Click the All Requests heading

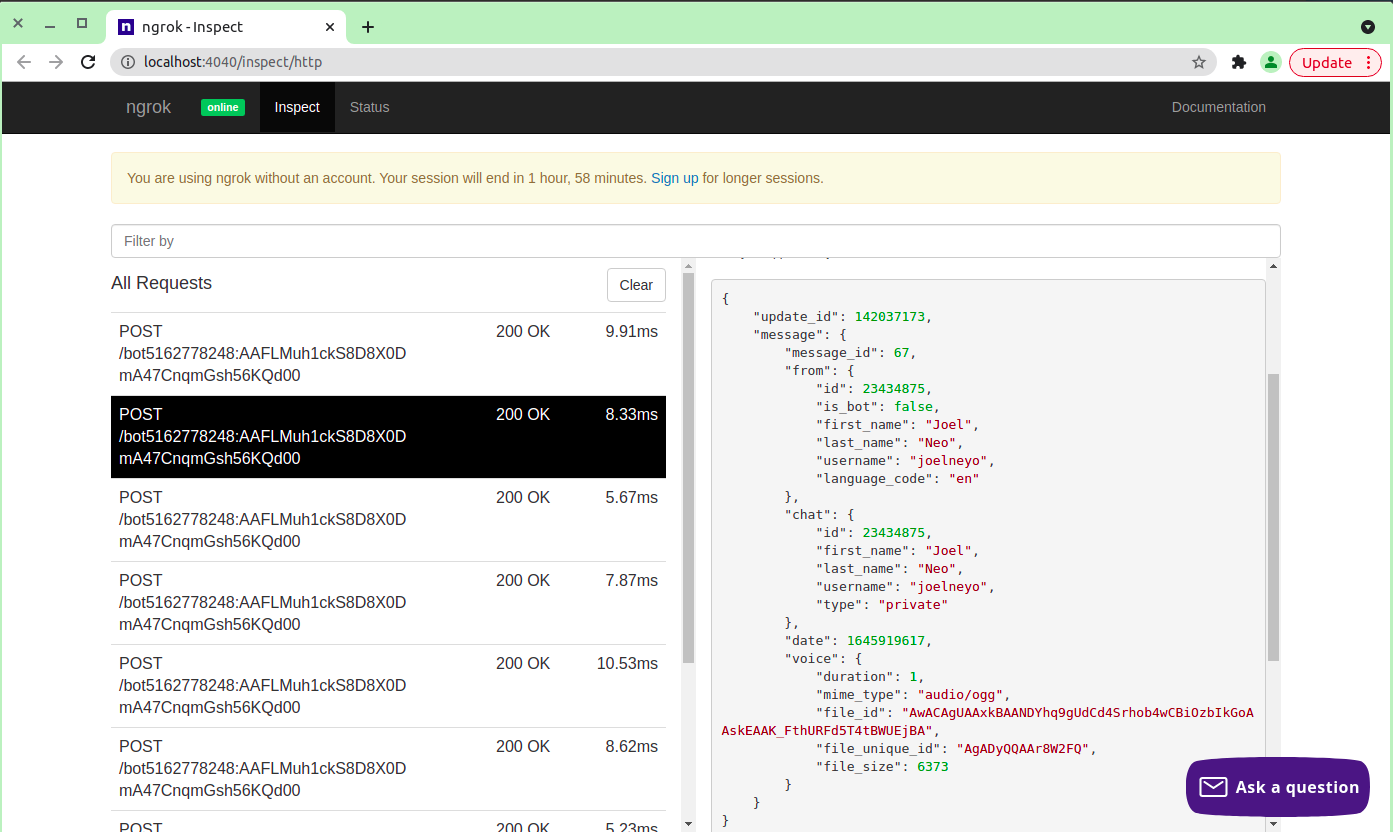[161, 283]
